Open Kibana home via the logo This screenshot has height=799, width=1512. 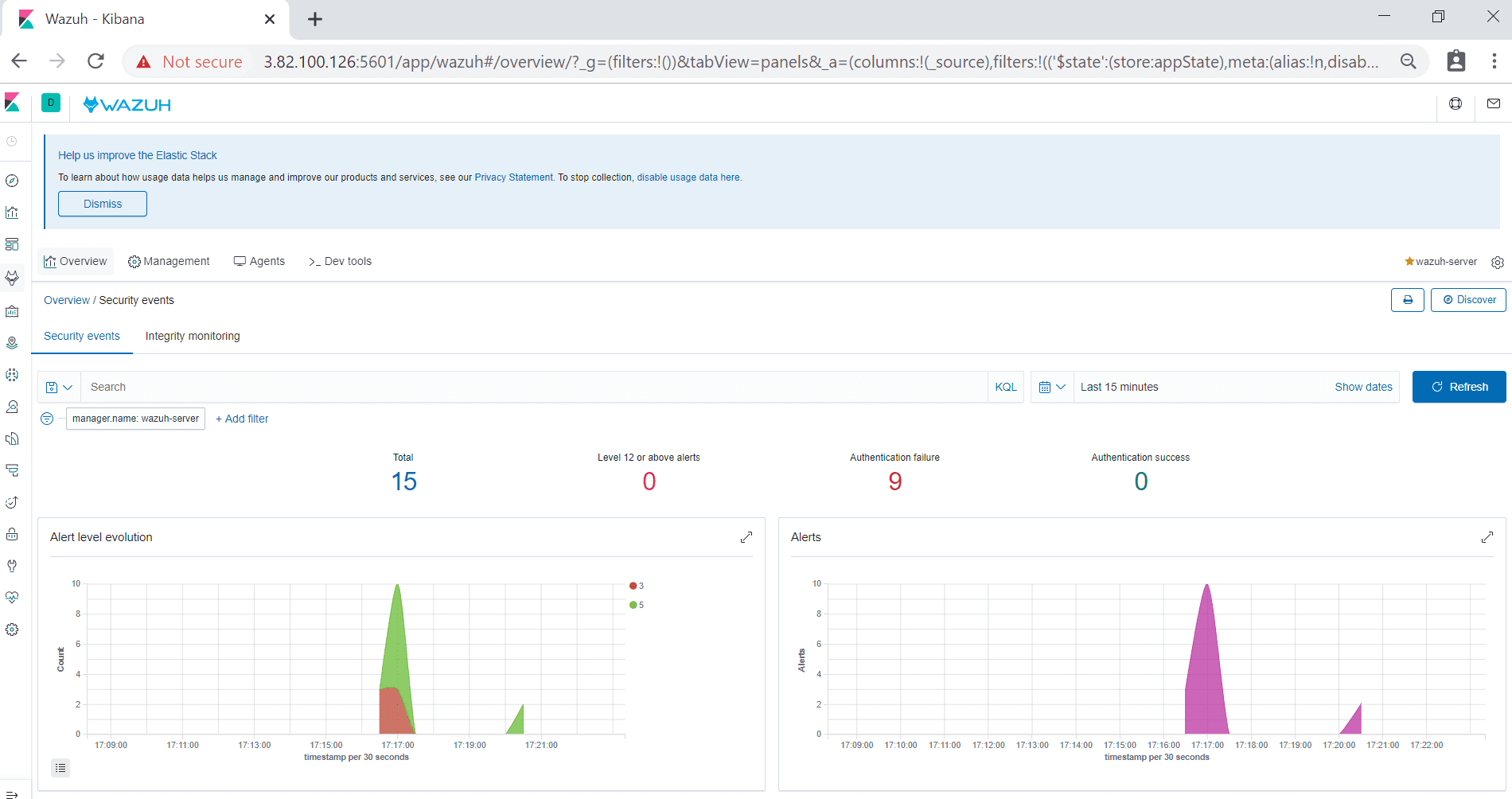point(12,103)
